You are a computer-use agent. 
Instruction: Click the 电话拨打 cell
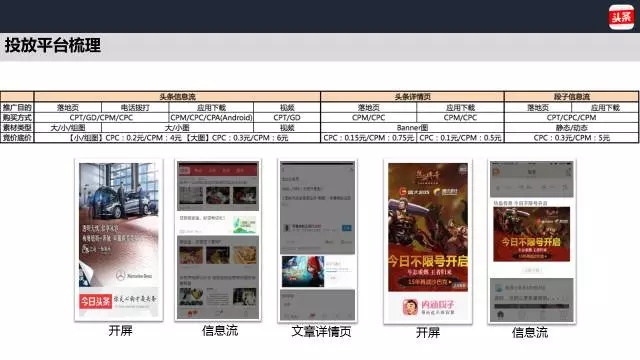pyautogui.click(x=135, y=108)
